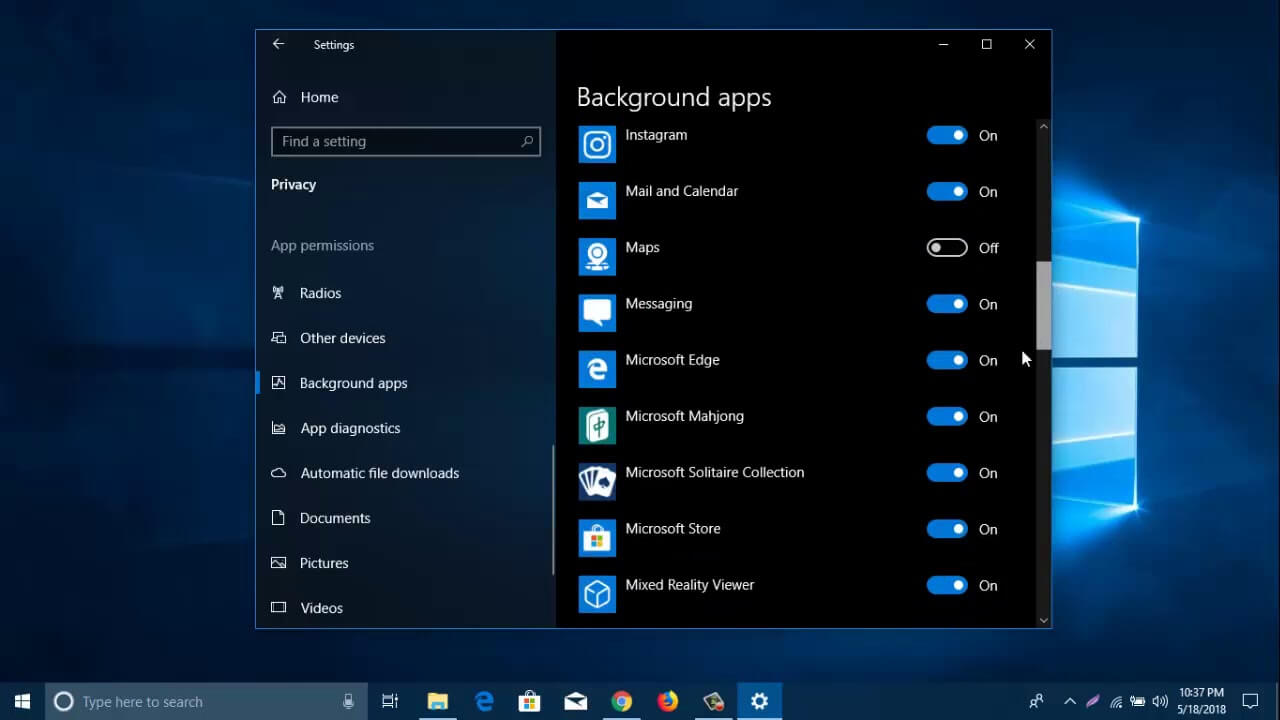Click the Microsoft Mahjong app icon
Screen dimensions: 1280x720
(597, 425)
